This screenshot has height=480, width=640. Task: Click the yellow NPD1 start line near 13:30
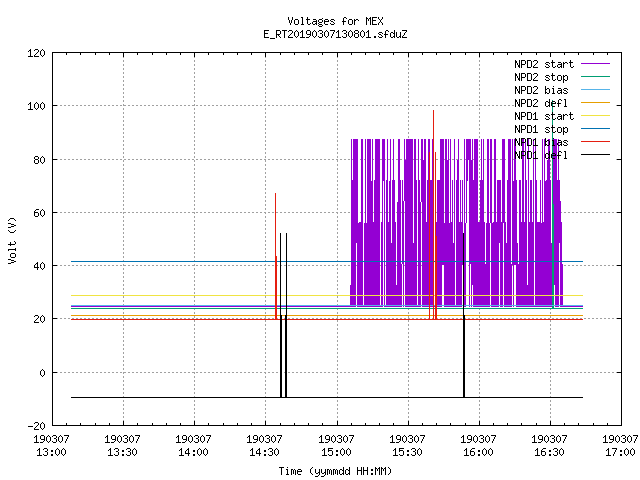(x=123, y=295)
